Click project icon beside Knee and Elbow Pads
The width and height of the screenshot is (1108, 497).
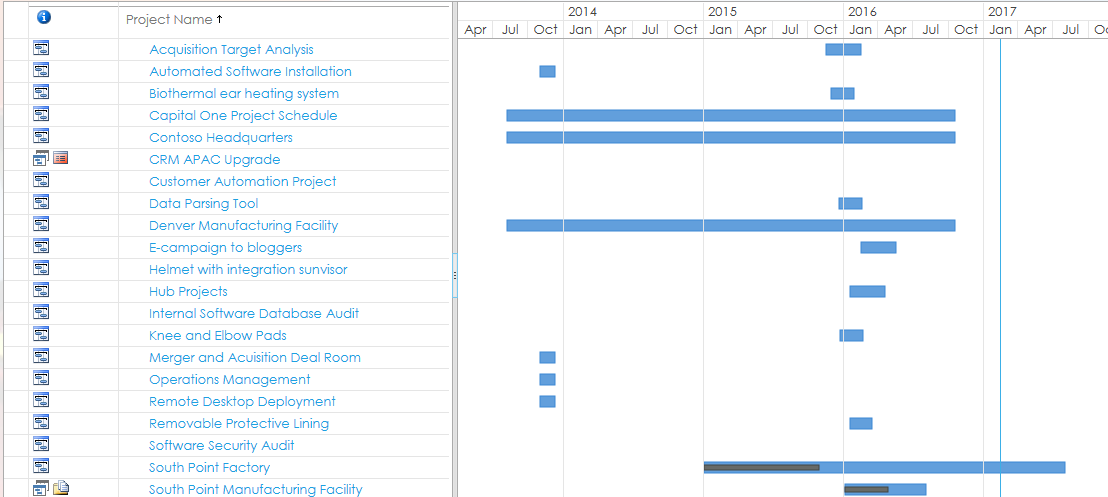tap(42, 335)
